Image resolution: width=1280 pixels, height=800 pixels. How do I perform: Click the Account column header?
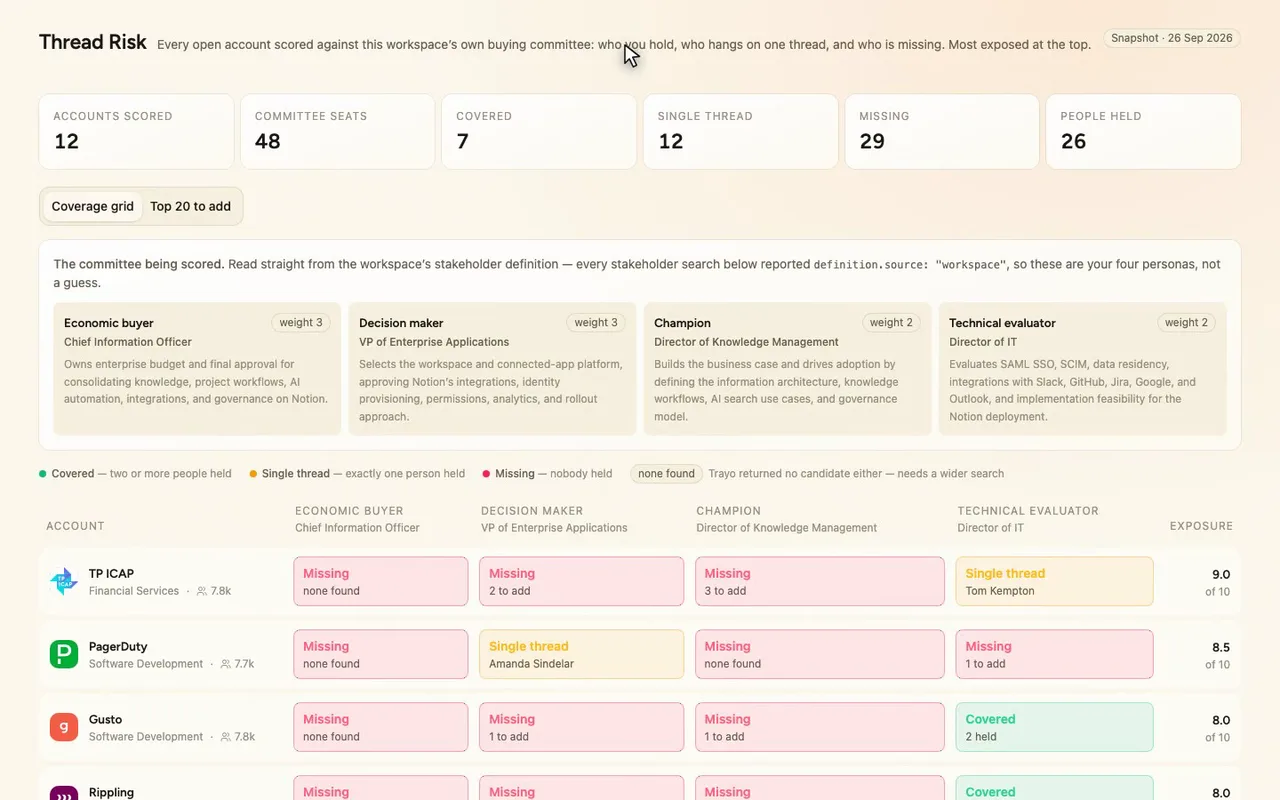click(75, 526)
